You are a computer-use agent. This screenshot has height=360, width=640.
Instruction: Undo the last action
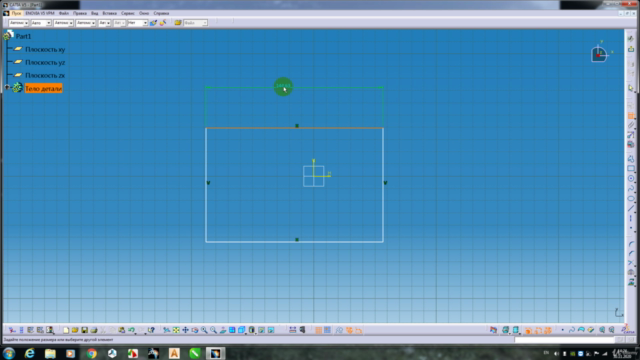131,330
